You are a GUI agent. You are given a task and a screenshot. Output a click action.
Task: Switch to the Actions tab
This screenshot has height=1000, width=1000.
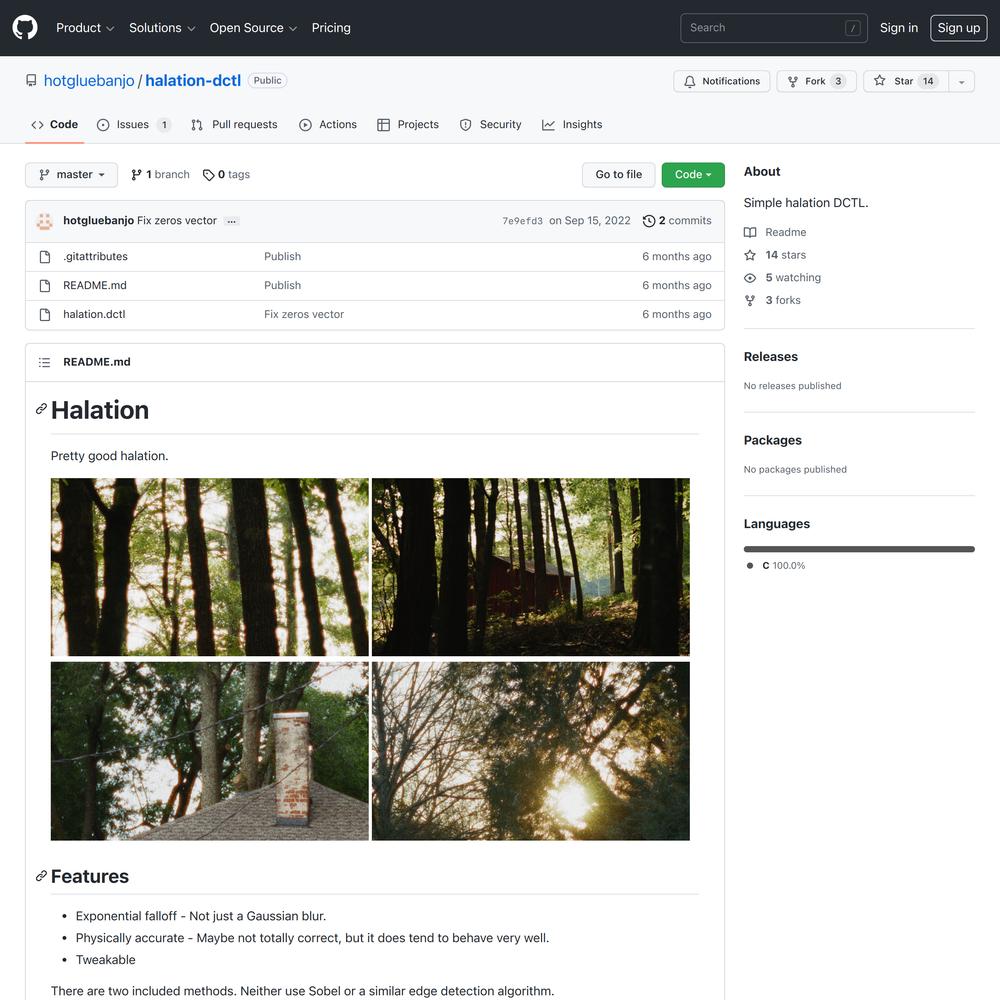(328, 125)
